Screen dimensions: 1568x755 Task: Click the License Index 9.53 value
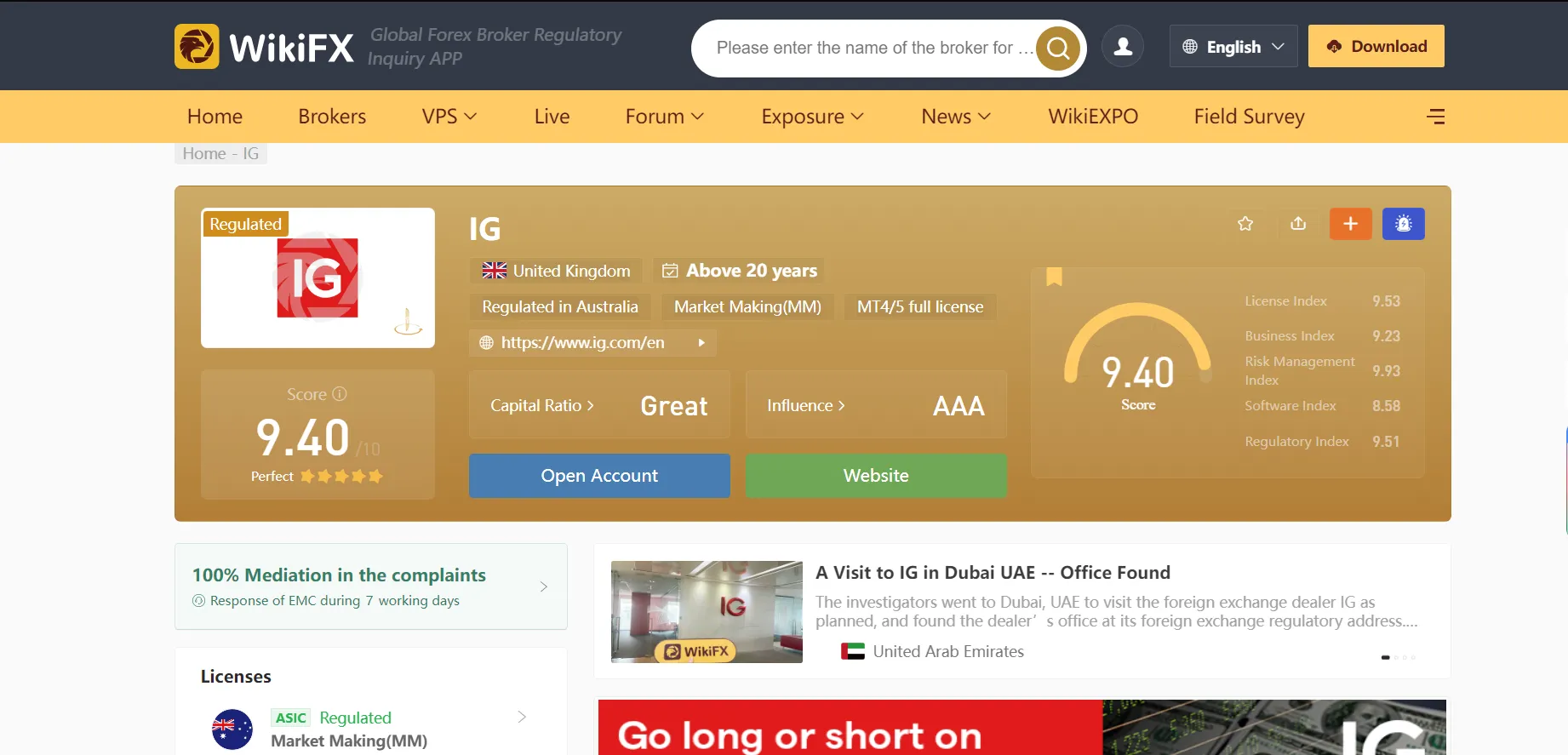[1386, 301]
